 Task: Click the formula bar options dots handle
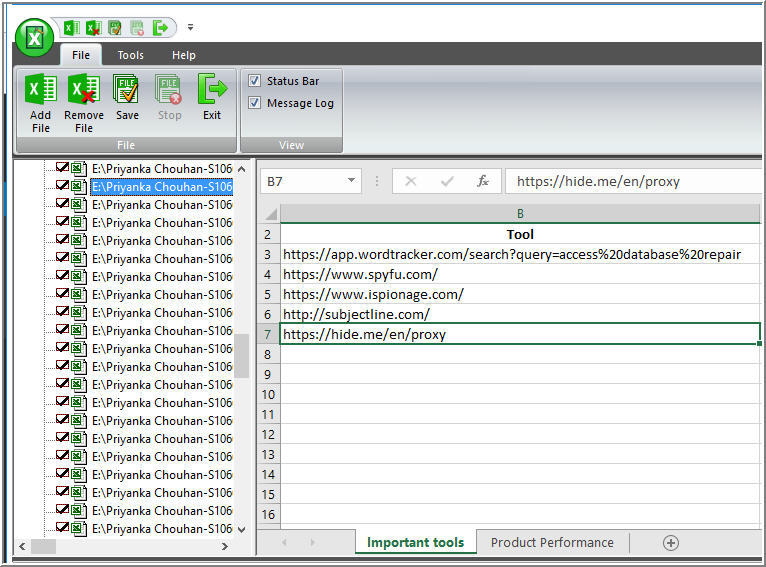click(x=377, y=181)
